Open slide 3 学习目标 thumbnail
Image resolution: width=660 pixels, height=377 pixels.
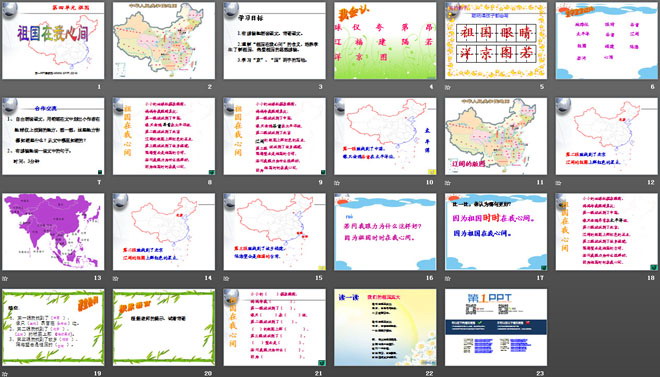pos(274,40)
